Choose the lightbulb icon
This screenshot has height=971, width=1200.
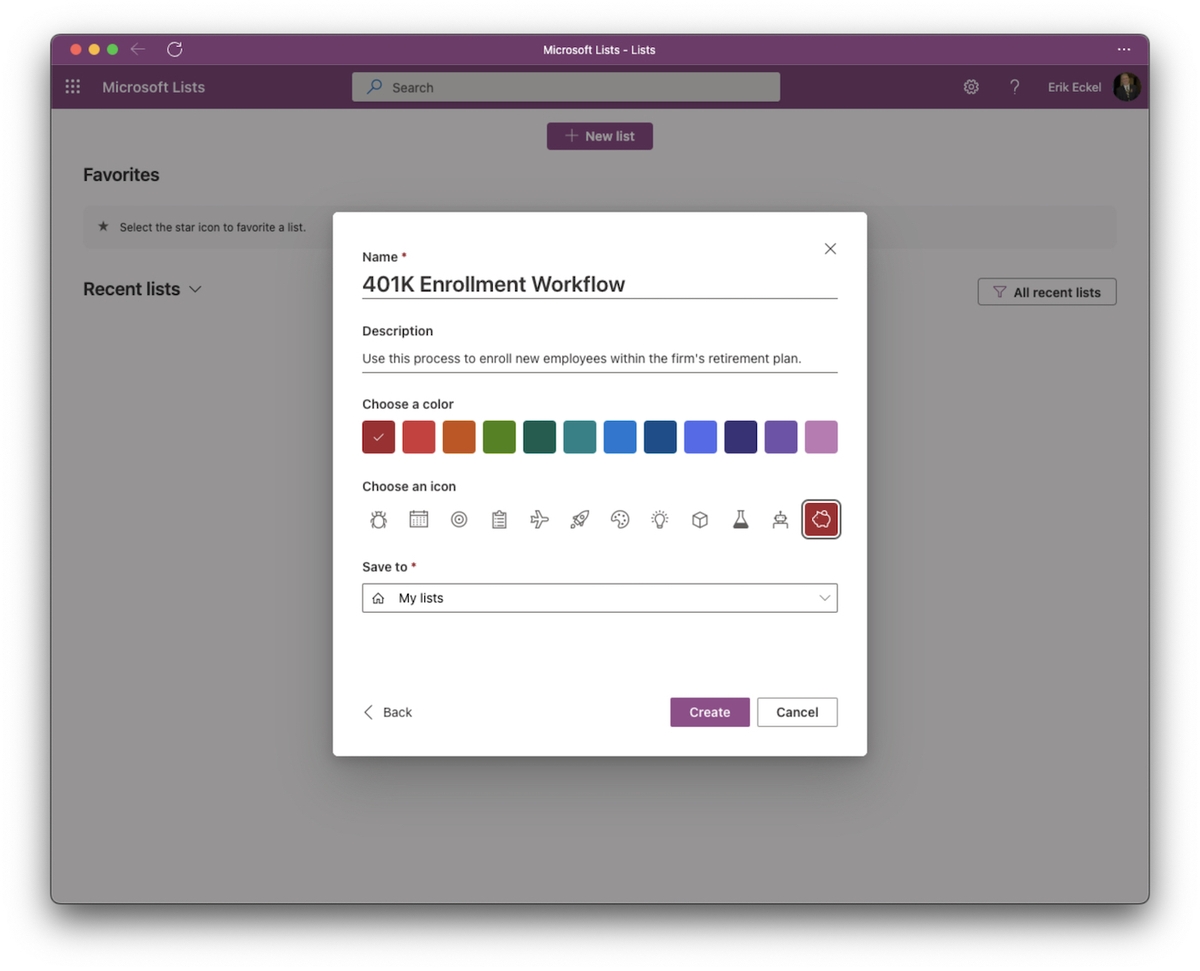(x=659, y=519)
